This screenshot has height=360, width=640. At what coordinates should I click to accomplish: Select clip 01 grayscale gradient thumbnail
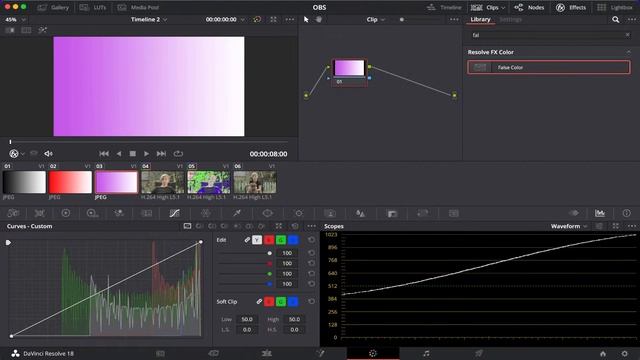coord(24,182)
